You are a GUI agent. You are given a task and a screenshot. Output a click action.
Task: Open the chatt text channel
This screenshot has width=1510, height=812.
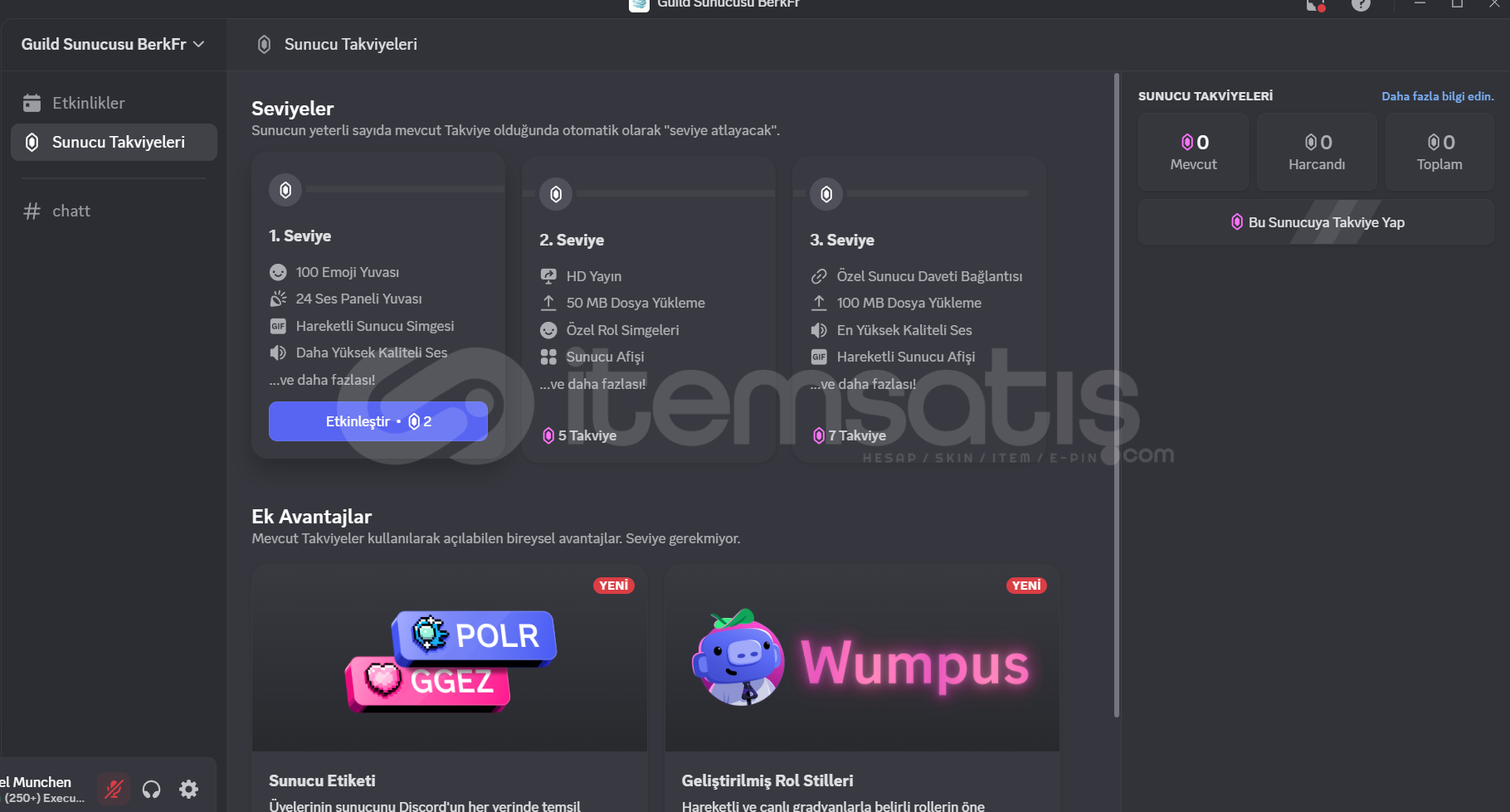(114, 211)
